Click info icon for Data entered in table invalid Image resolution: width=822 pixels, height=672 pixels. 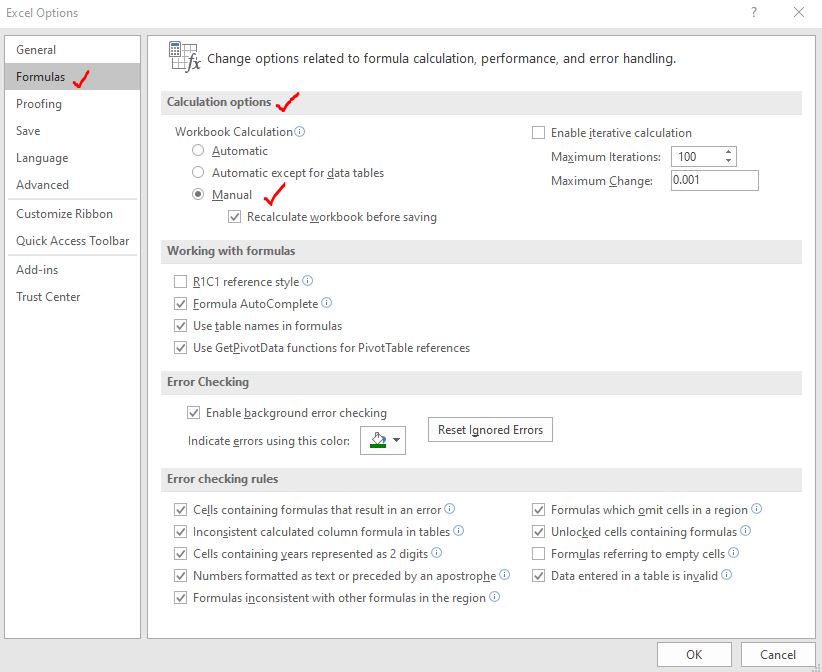727,575
